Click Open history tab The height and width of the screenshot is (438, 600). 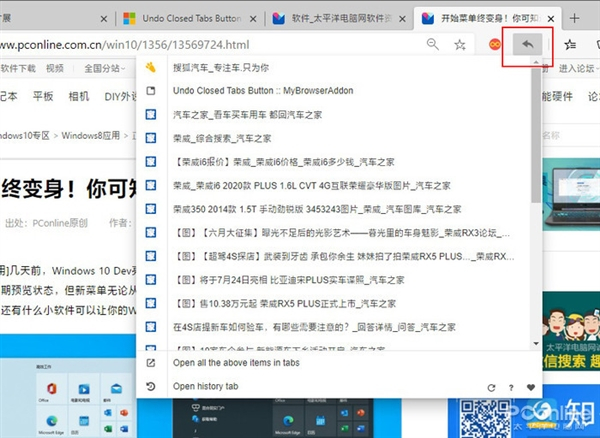pos(205,386)
